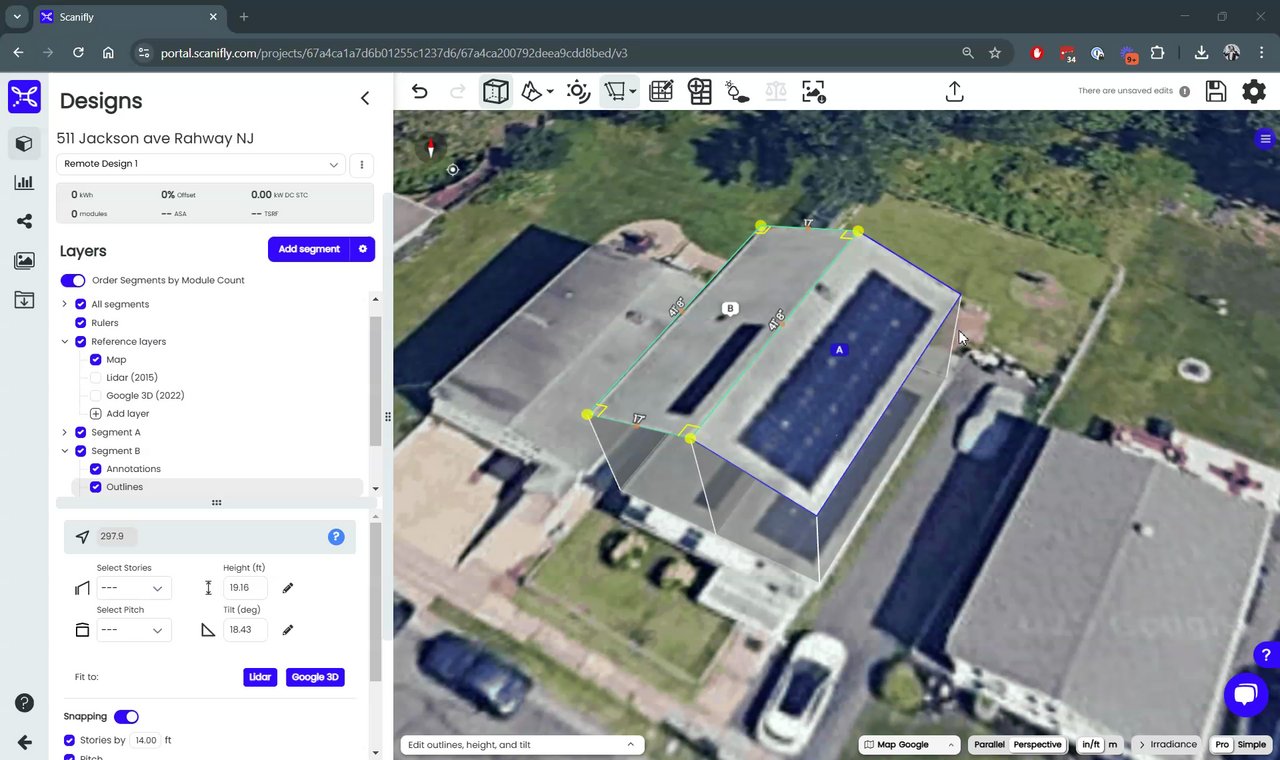Edit tilt with pencil icon
The height and width of the screenshot is (760, 1280).
coord(288,630)
